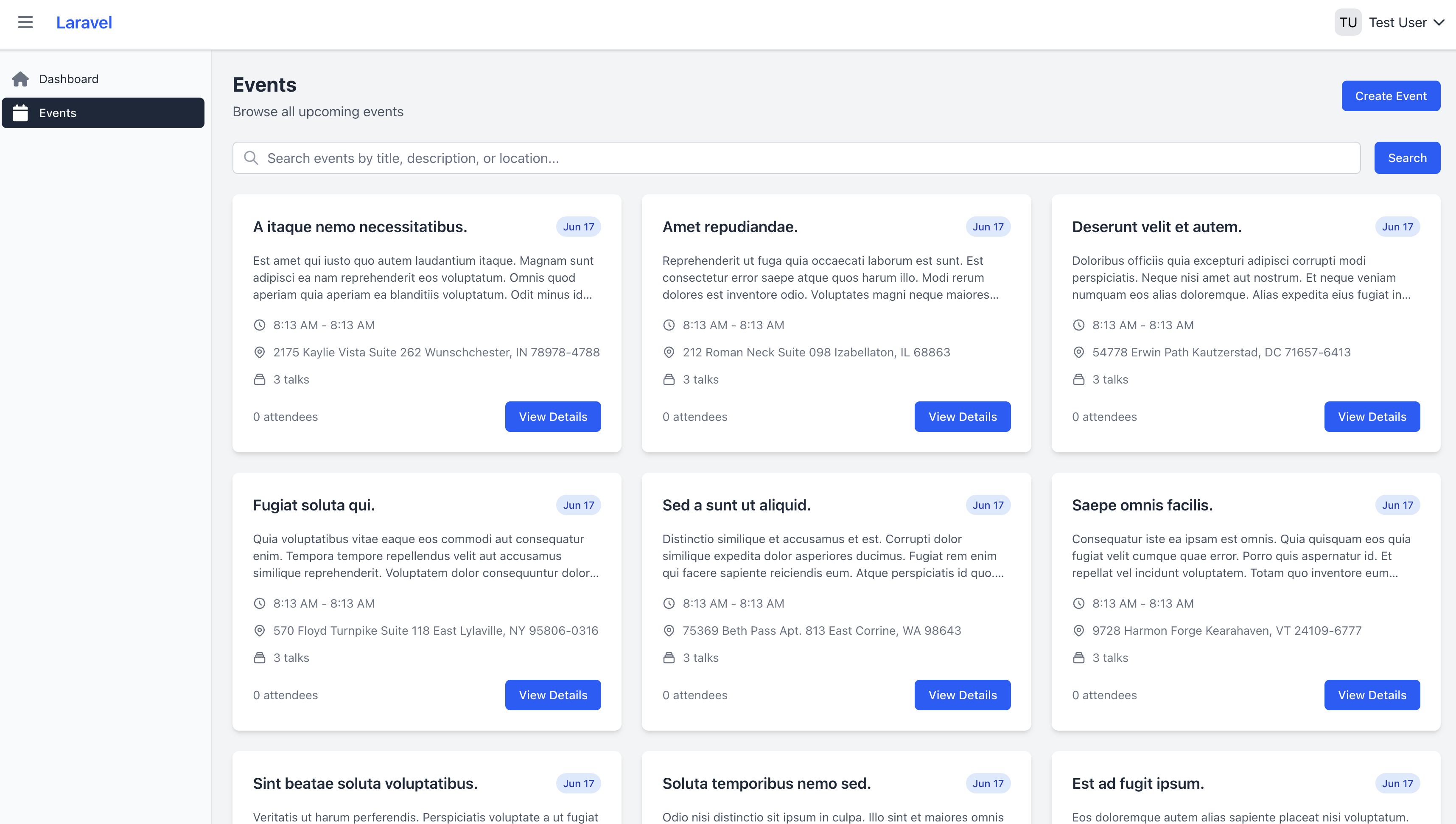1456x824 pixels.
Task: View Details for A itaque nemo necessitatibus
Action: point(553,417)
